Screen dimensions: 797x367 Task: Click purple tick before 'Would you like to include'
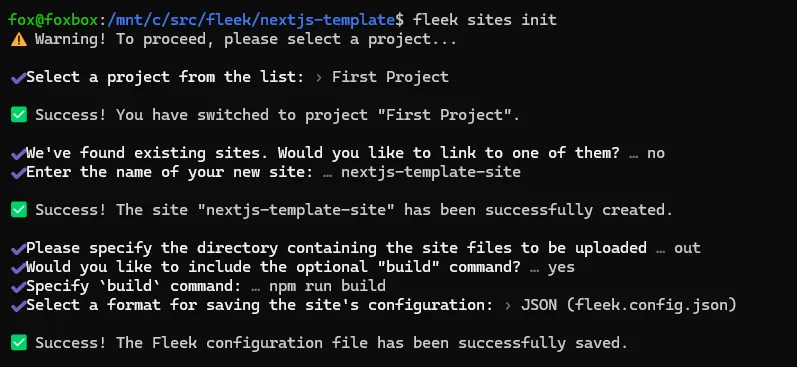click(18, 268)
